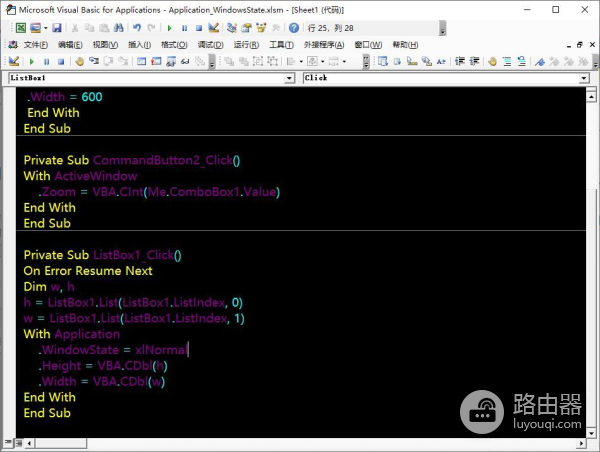Click the Find binoculars icon
This screenshot has width=600, height=452.
click(117, 28)
